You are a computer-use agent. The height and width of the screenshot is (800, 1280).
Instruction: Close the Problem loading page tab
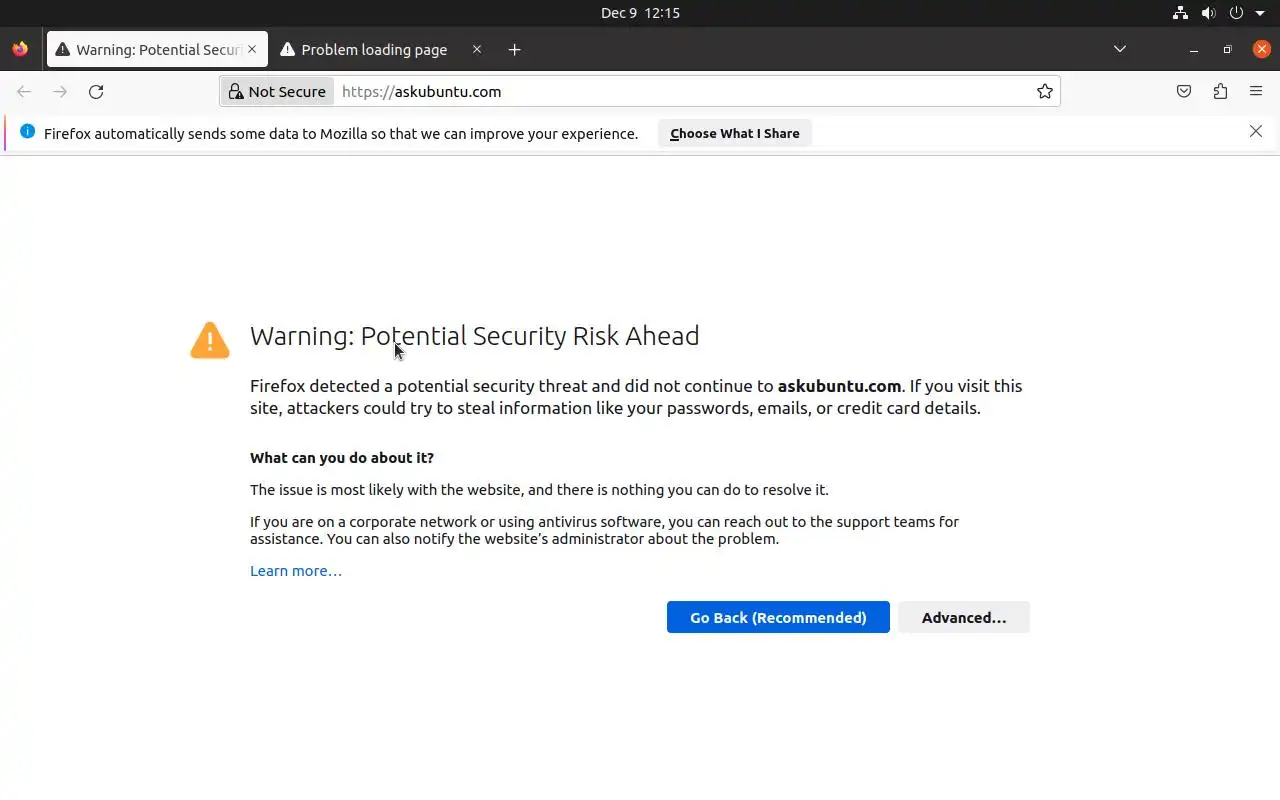(x=477, y=50)
